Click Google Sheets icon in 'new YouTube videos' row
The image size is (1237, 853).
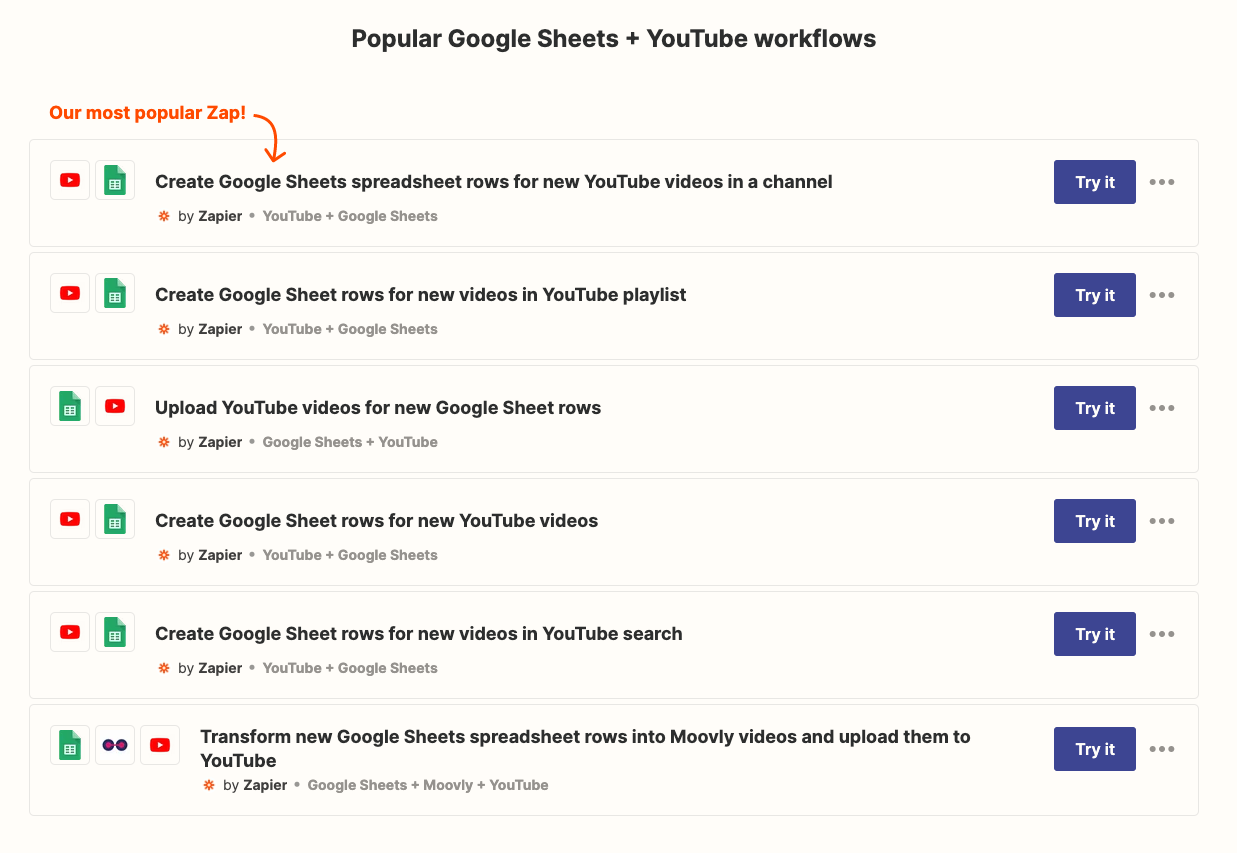(115, 519)
